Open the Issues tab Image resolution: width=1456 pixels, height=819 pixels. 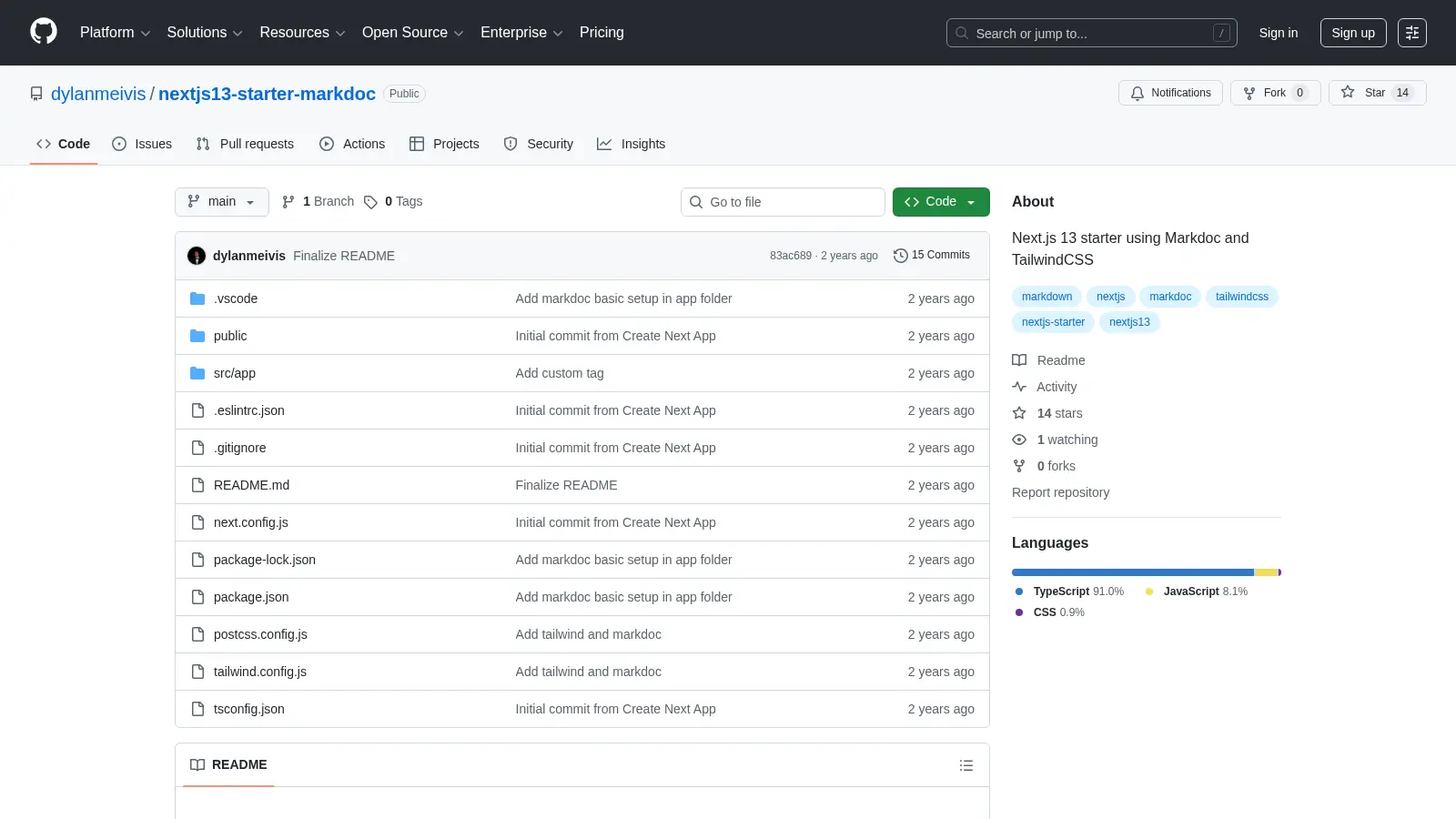pyautogui.click(x=142, y=144)
